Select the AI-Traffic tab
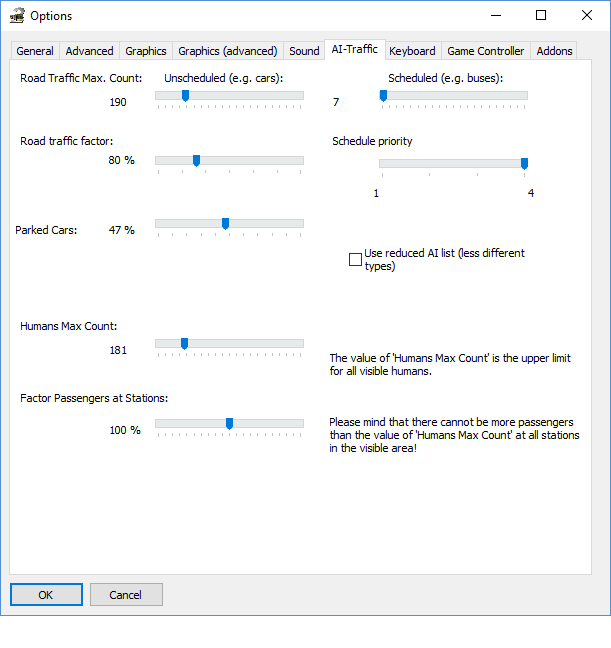This screenshot has height=648, width=611. click(355, 49)
